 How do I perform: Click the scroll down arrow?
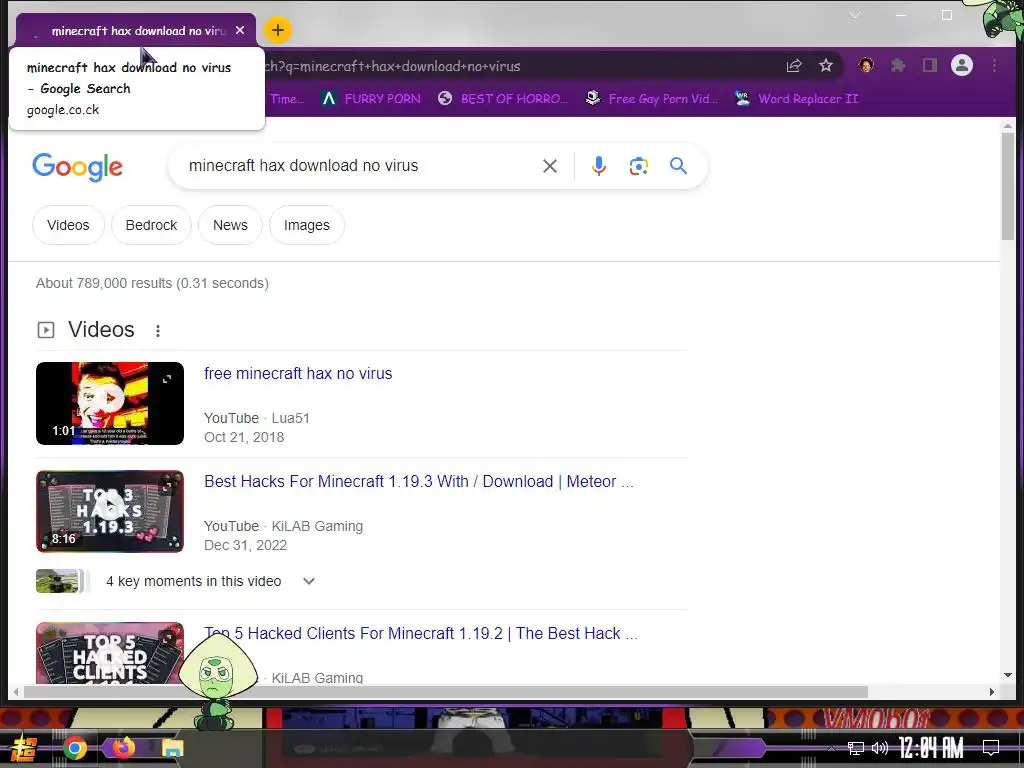point(1008,675)
